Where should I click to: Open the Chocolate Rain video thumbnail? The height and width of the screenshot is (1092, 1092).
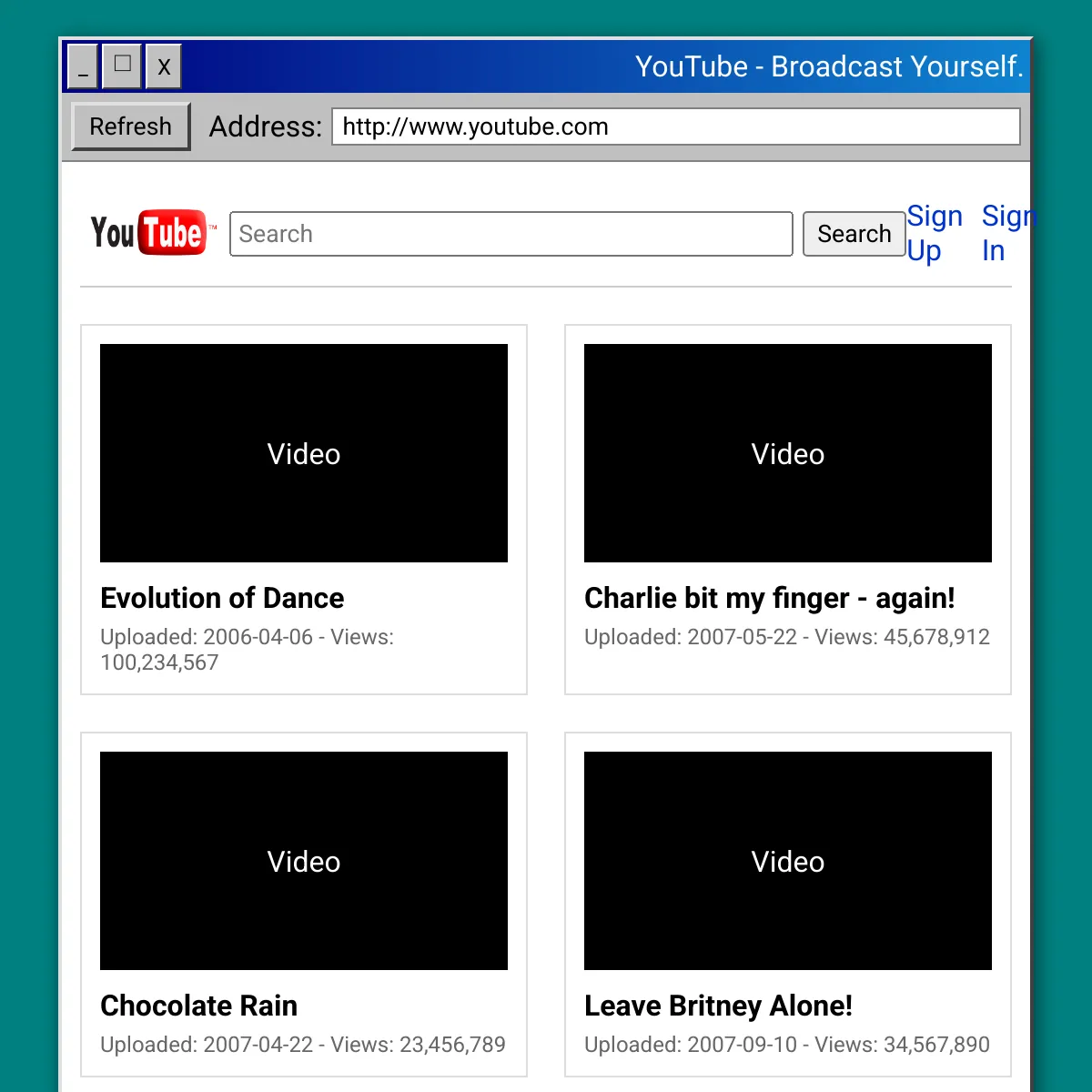(x=303, y=860)
